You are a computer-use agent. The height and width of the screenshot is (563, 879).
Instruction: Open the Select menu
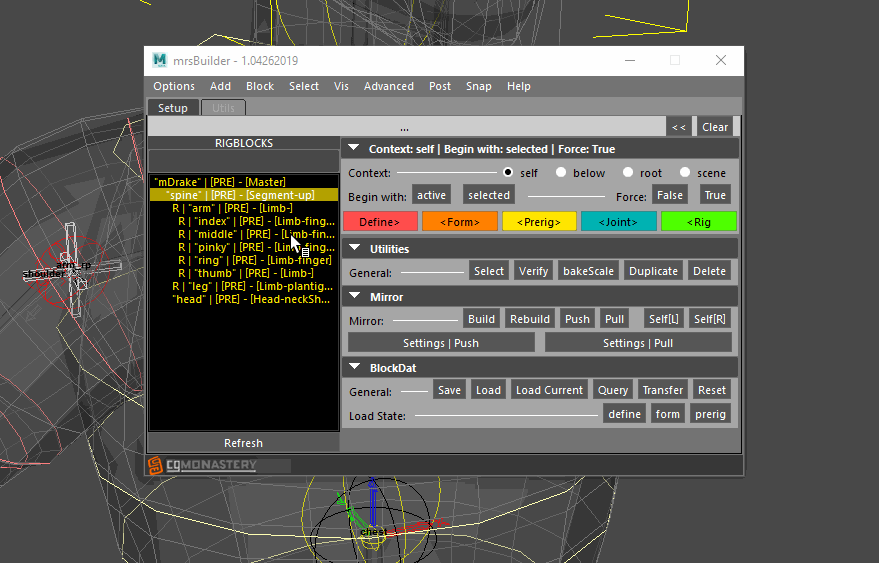pos(304,86)
